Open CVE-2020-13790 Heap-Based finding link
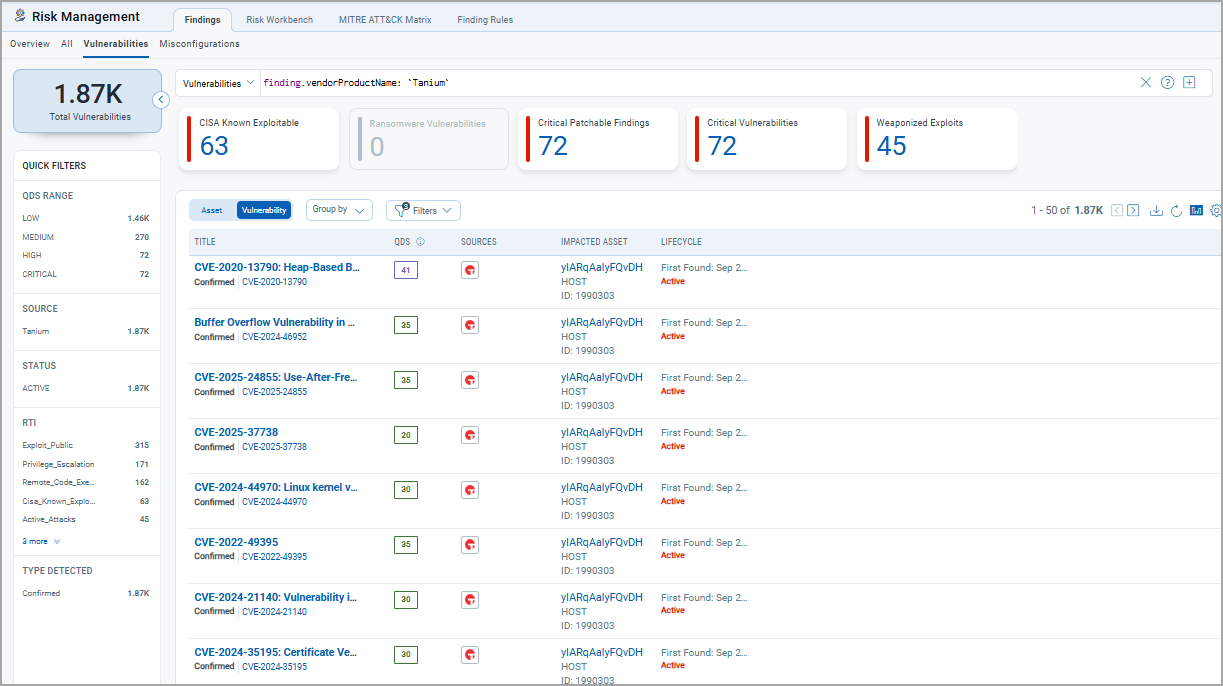The width and height of the screenshot is (1223, 686). pyautogui.click(x=276, y=268)
